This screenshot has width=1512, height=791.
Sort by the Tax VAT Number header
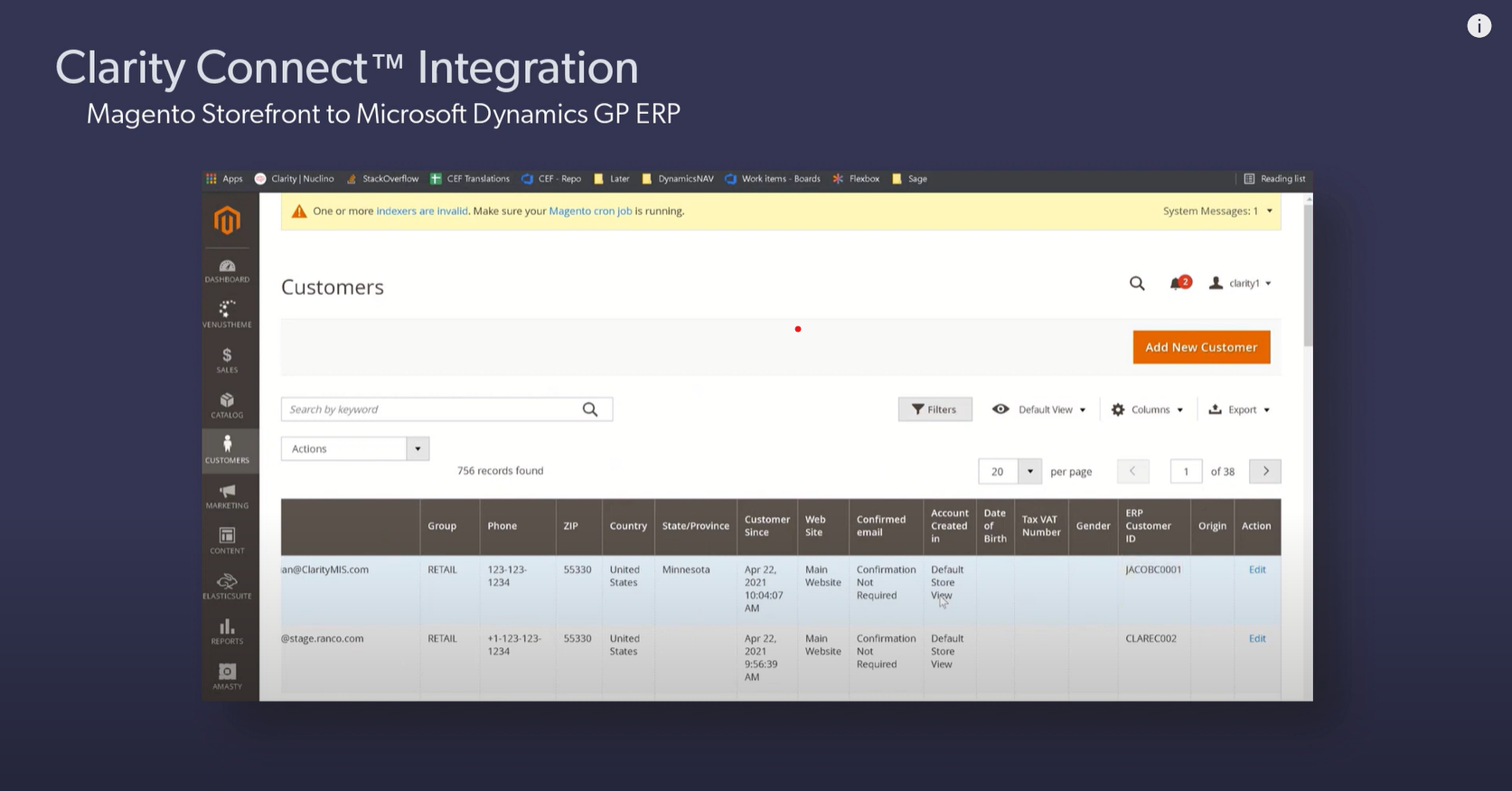(1041, 526)
